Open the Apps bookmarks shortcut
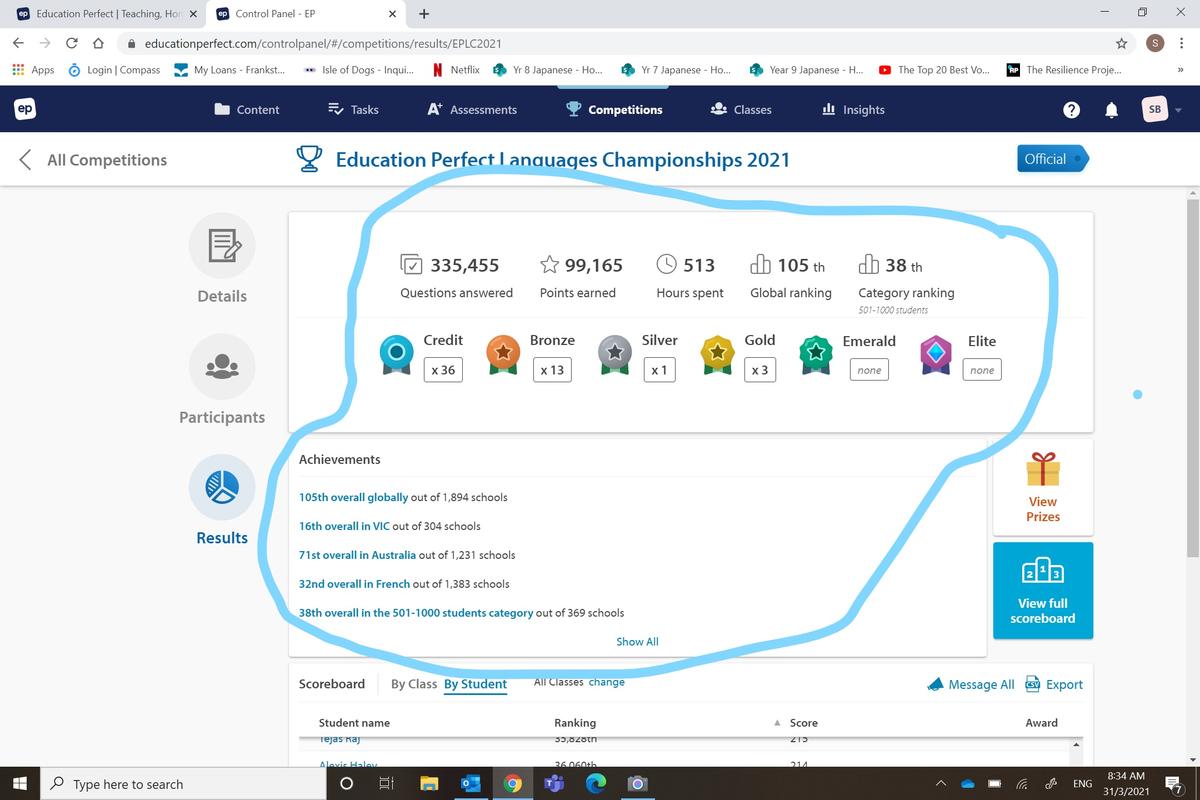The image size is (1200, 800). [x=33, y=70]
